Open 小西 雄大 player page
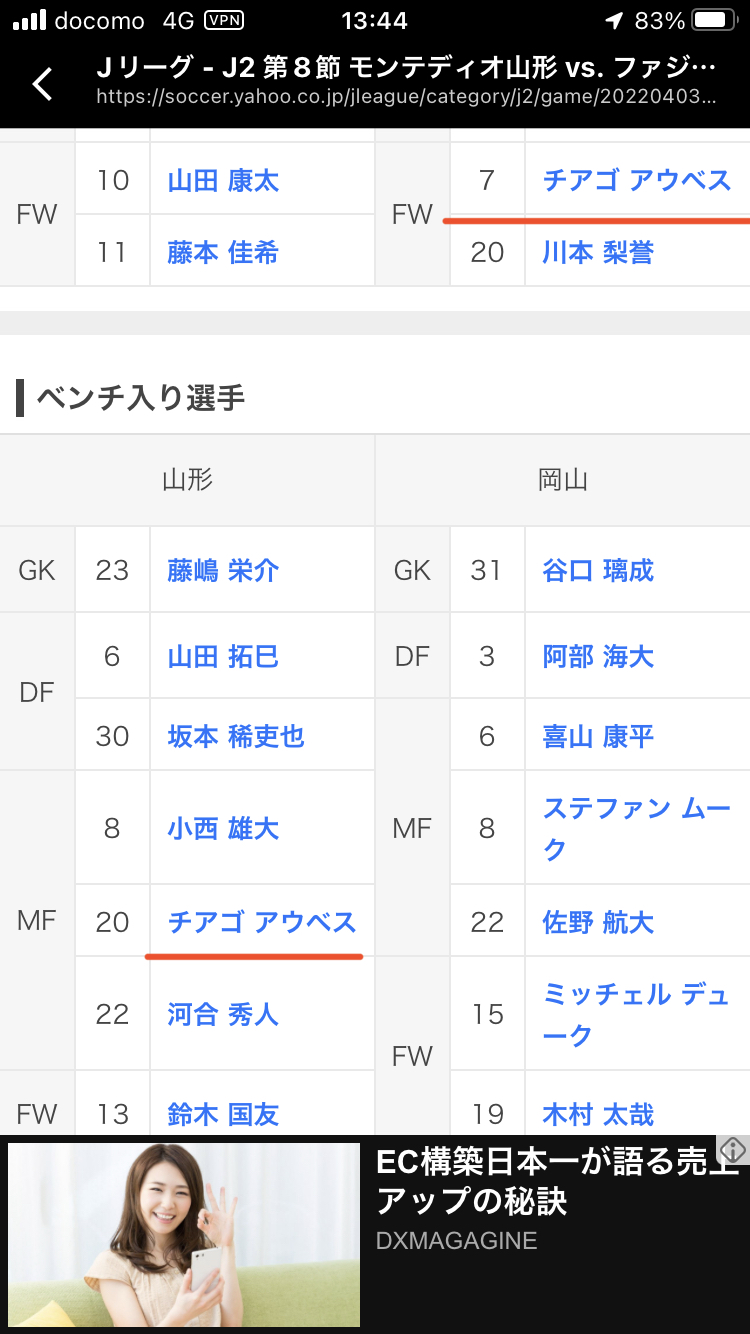 223,828
